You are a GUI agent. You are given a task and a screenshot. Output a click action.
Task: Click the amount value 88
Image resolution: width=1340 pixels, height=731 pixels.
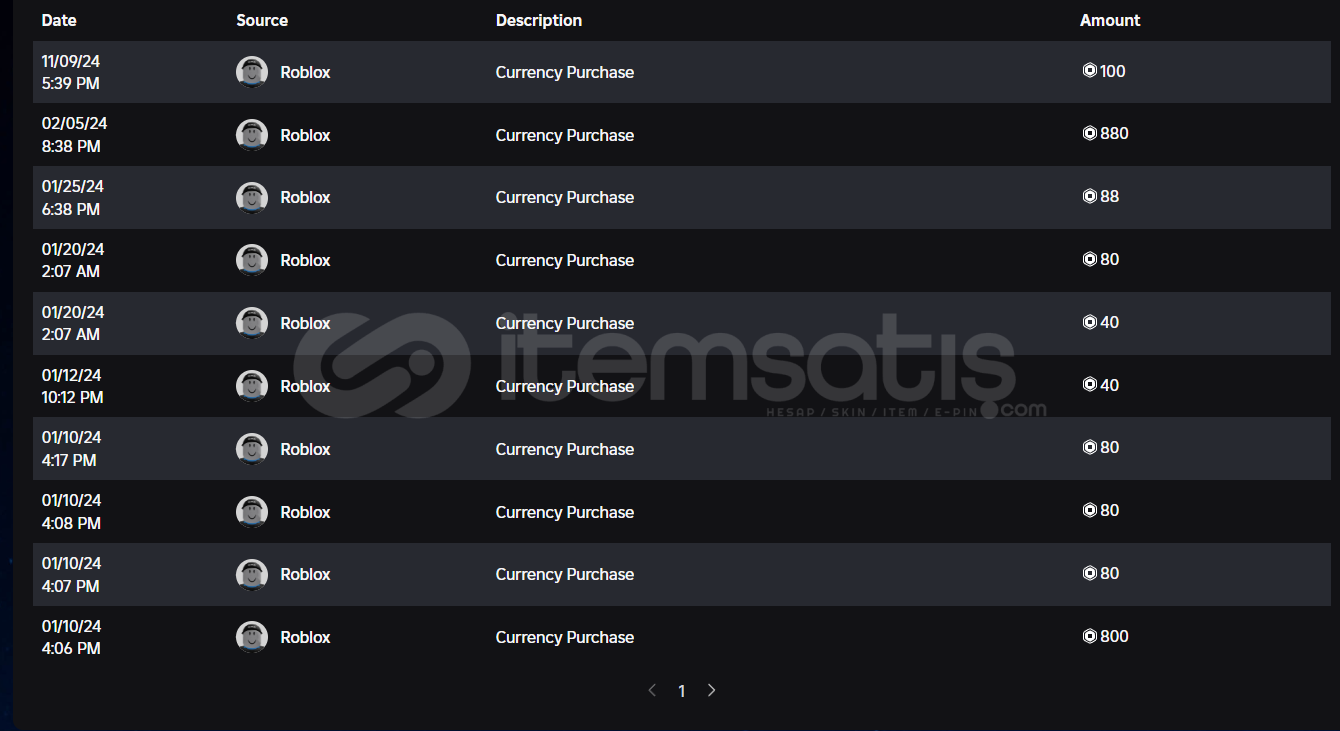pos(1110,196)
